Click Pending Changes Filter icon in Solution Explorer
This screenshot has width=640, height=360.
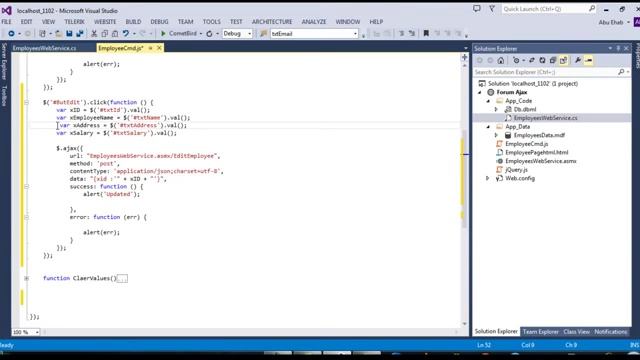(516, 60)
